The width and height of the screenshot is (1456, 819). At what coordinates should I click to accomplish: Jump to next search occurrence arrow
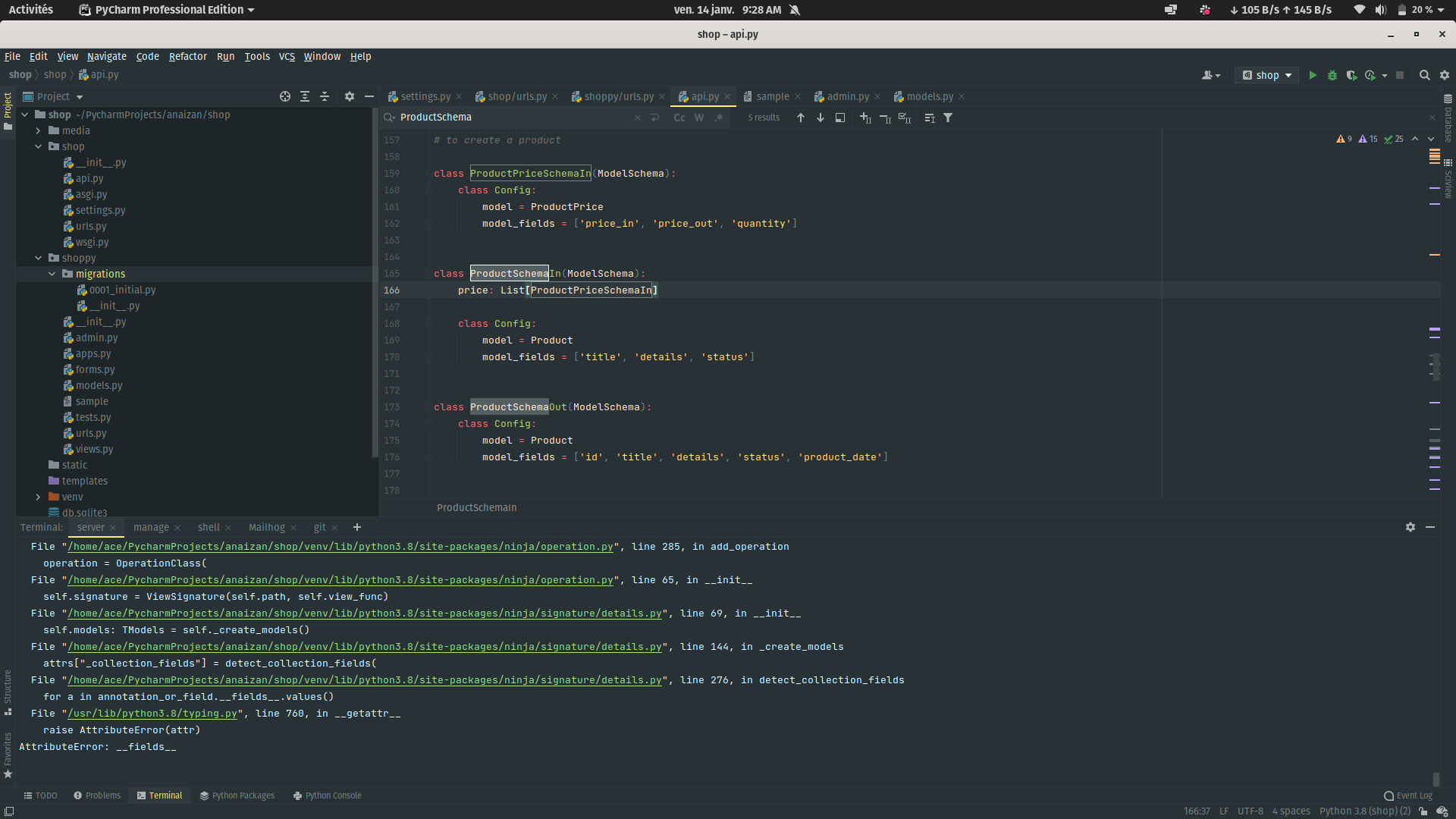820,118
